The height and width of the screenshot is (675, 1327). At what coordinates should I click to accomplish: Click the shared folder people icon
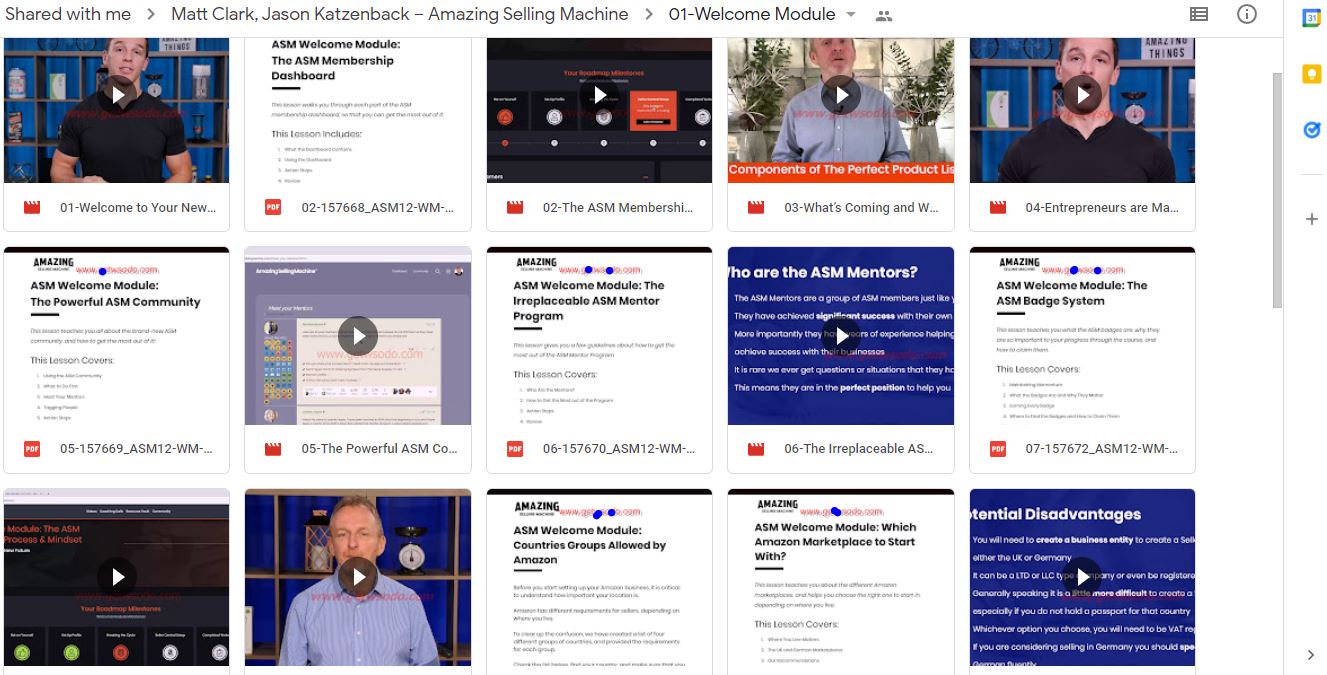click(883, 15)
